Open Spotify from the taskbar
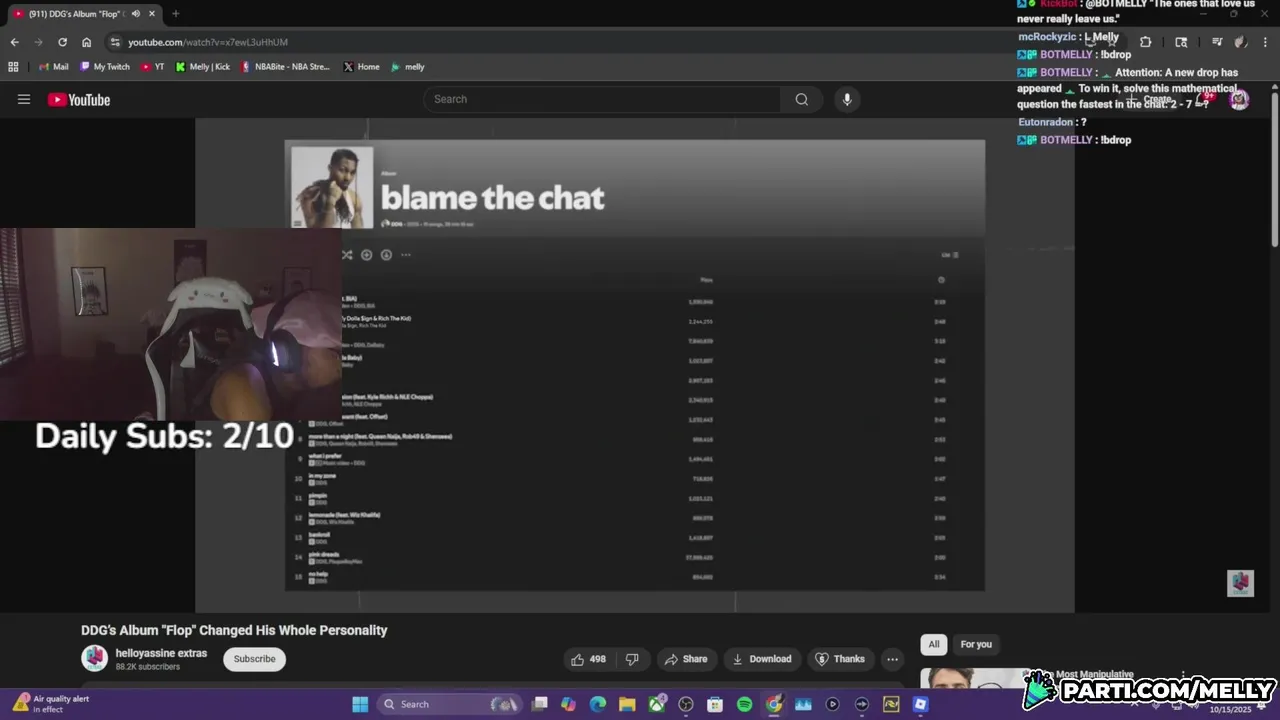The image size is (1280, 720). click(x=744, y=704)
